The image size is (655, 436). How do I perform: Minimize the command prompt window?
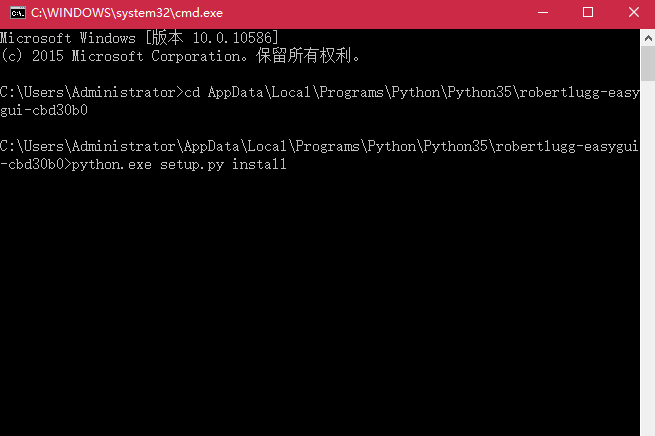[540, 13]
